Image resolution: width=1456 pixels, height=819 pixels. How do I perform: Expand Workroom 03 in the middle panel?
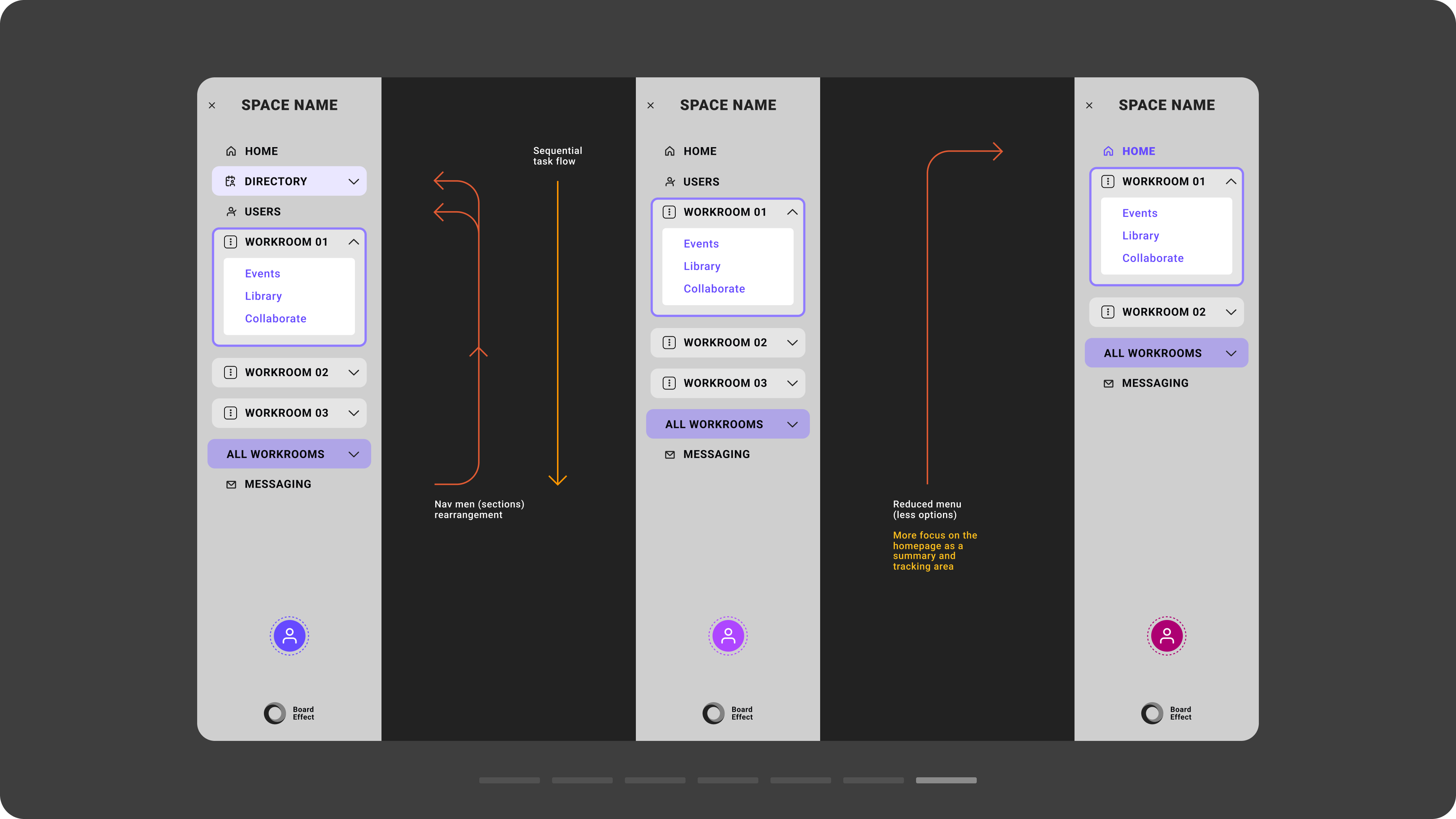[792, 383]
